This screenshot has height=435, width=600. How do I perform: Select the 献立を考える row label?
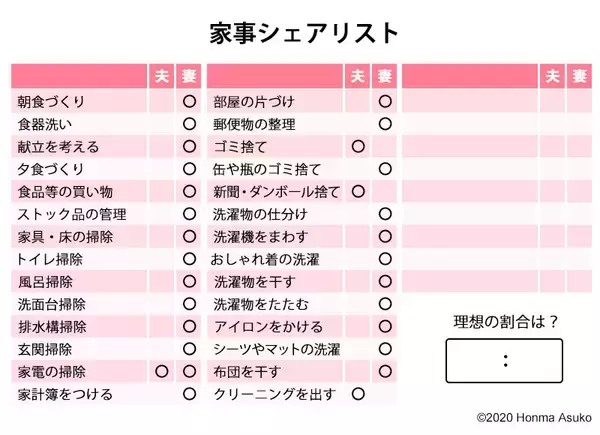coord(58,147)
